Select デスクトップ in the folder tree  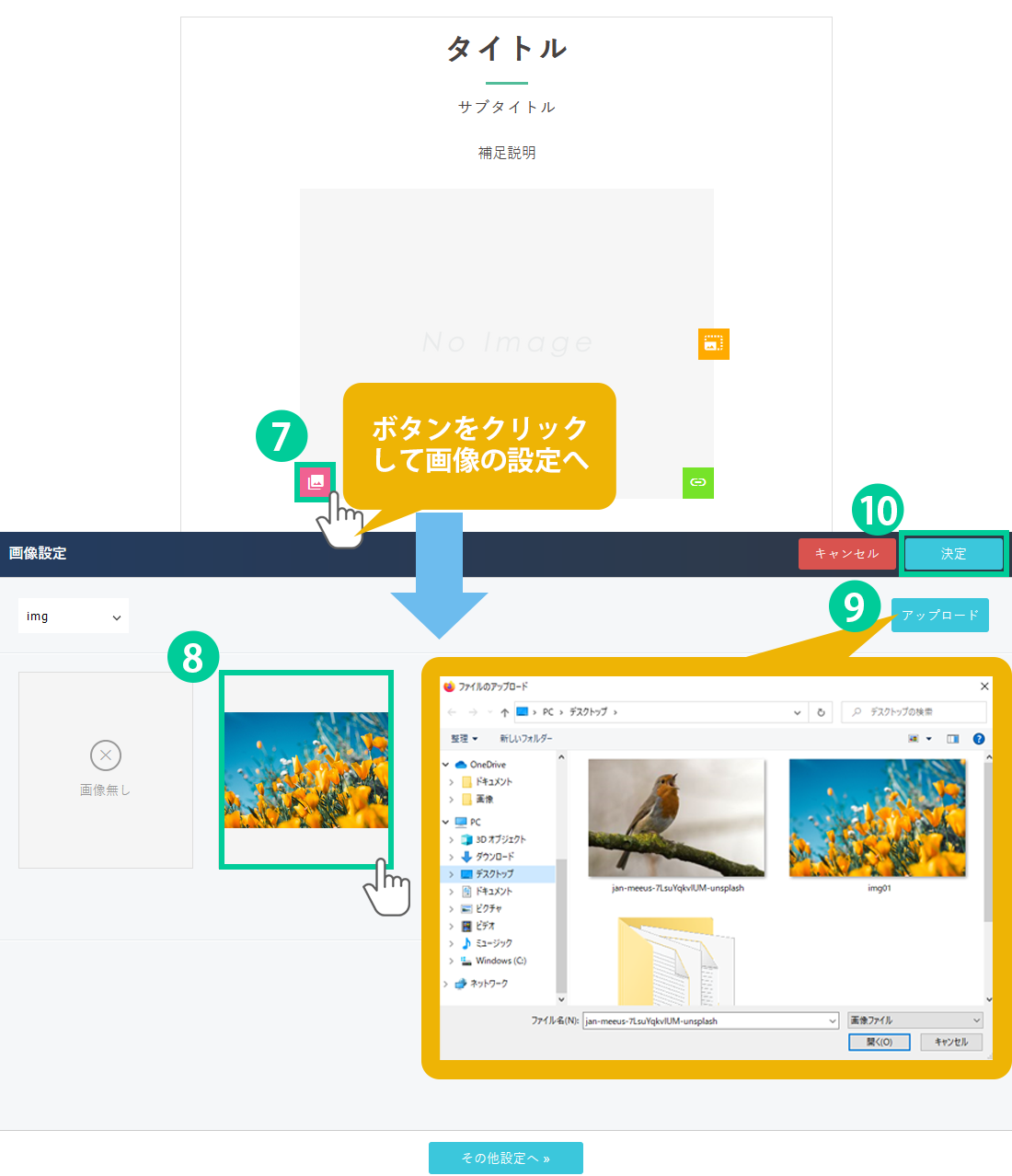pos(494,874)
